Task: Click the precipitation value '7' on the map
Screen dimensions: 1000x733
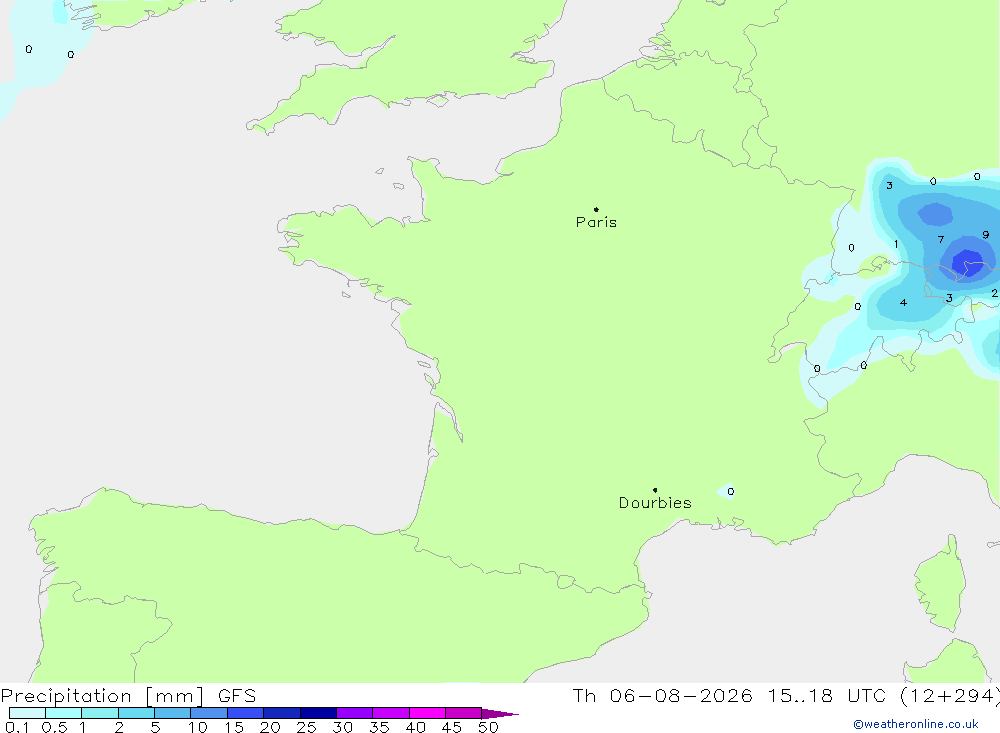Action: (x=941, y=239)
